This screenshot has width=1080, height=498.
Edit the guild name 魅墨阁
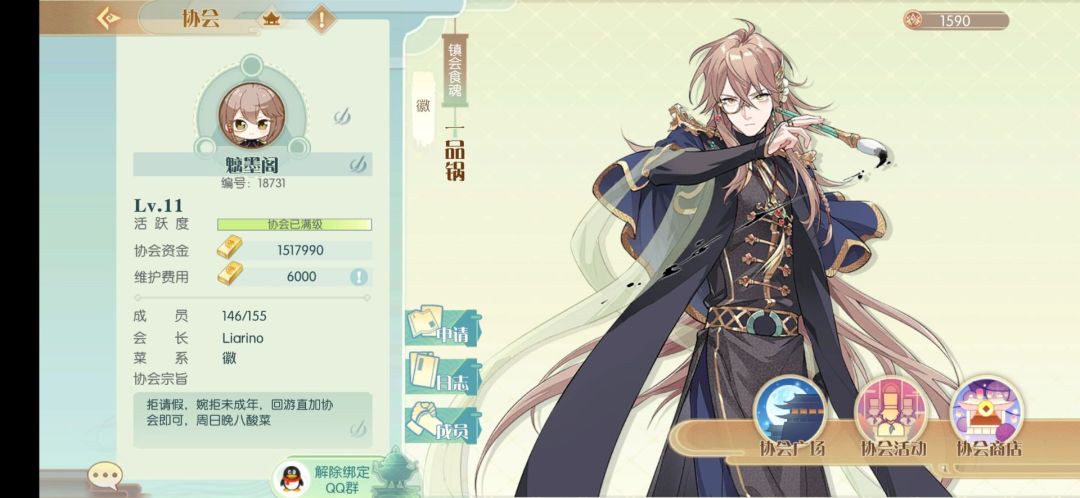[252, 165]
